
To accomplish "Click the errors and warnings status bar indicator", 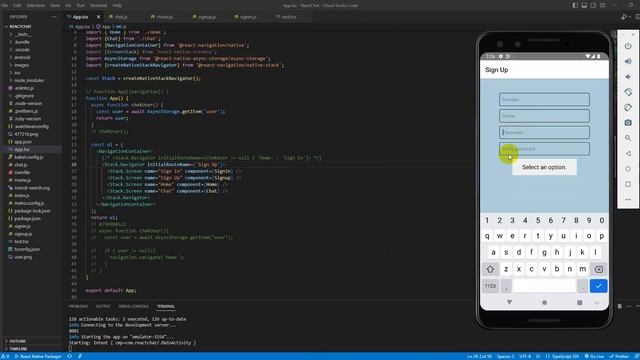I will (x=5, y=356).
